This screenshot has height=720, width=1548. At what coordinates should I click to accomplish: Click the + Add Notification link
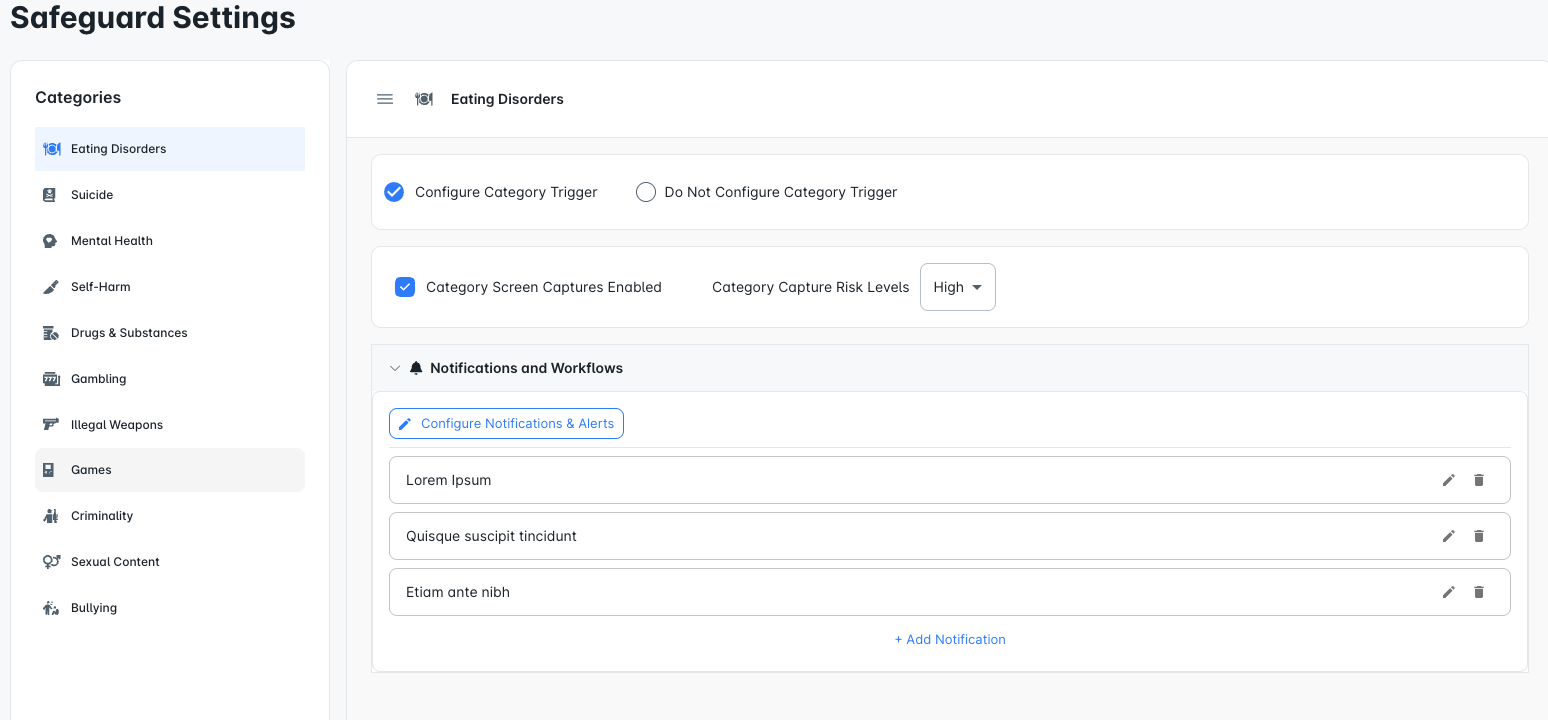tap(950, 639)
